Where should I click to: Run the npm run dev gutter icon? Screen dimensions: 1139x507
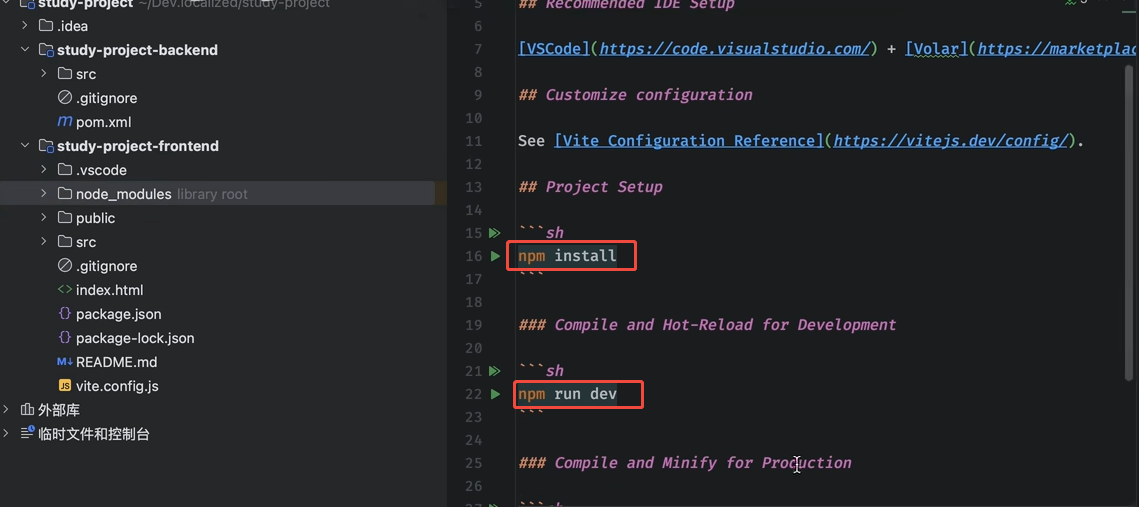[x=495, y=394]
